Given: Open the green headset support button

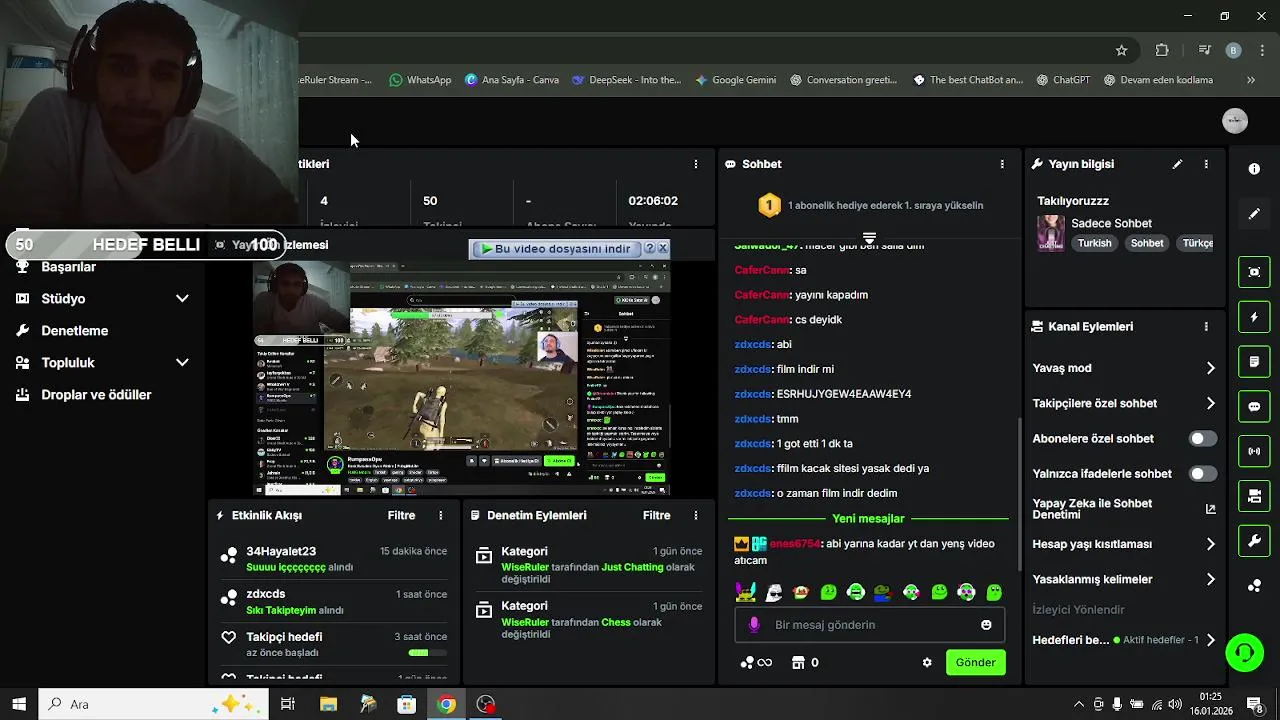Looking at the screenshot, I should point(1245,653).
